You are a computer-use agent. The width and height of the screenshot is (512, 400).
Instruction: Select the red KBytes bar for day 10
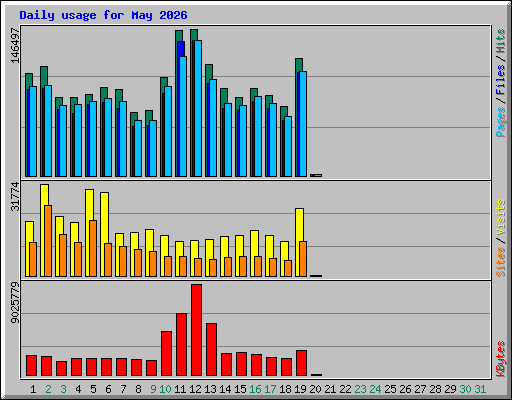click(x=167, y=354)
